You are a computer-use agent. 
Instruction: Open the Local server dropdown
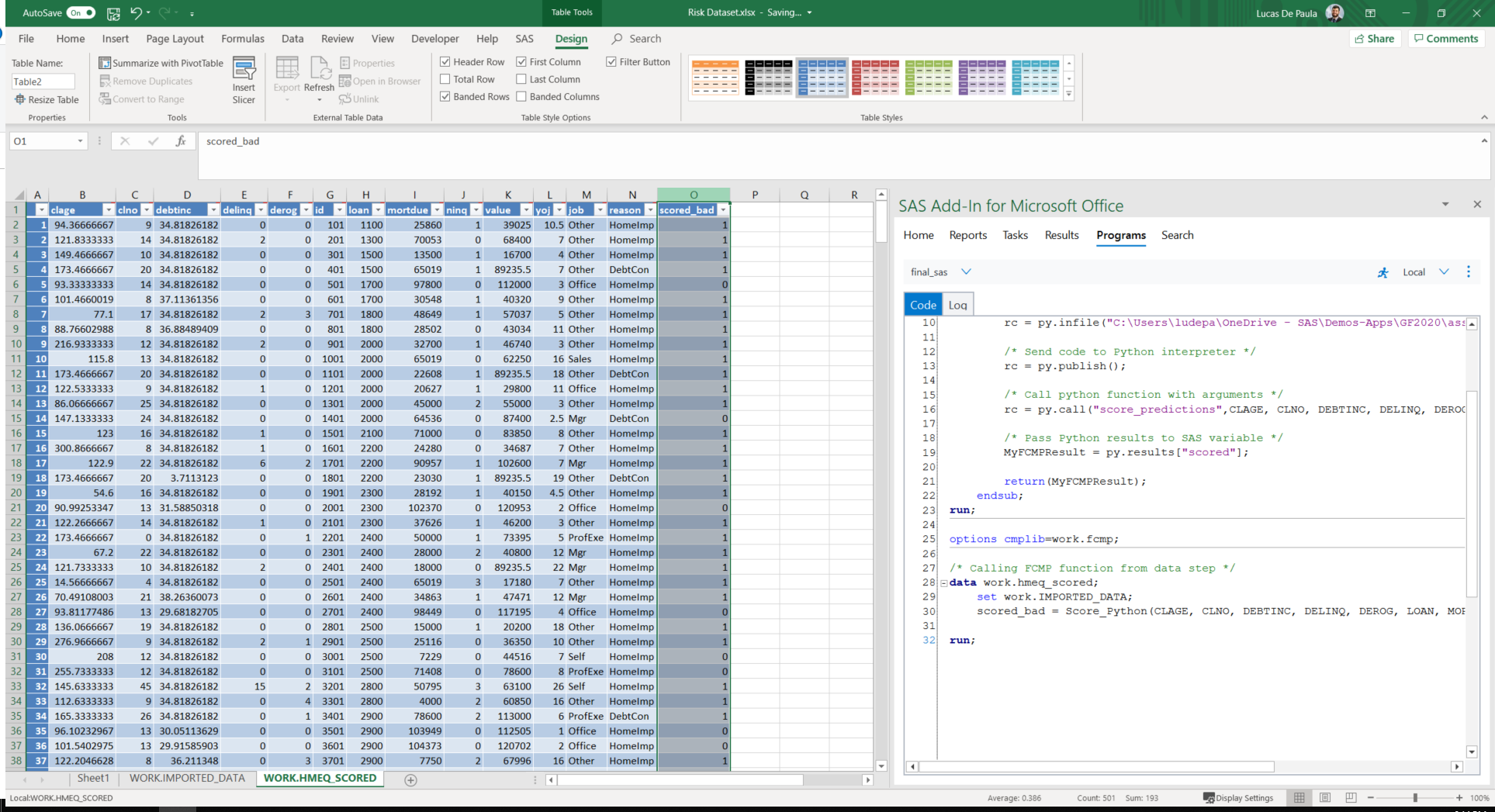1444,271
